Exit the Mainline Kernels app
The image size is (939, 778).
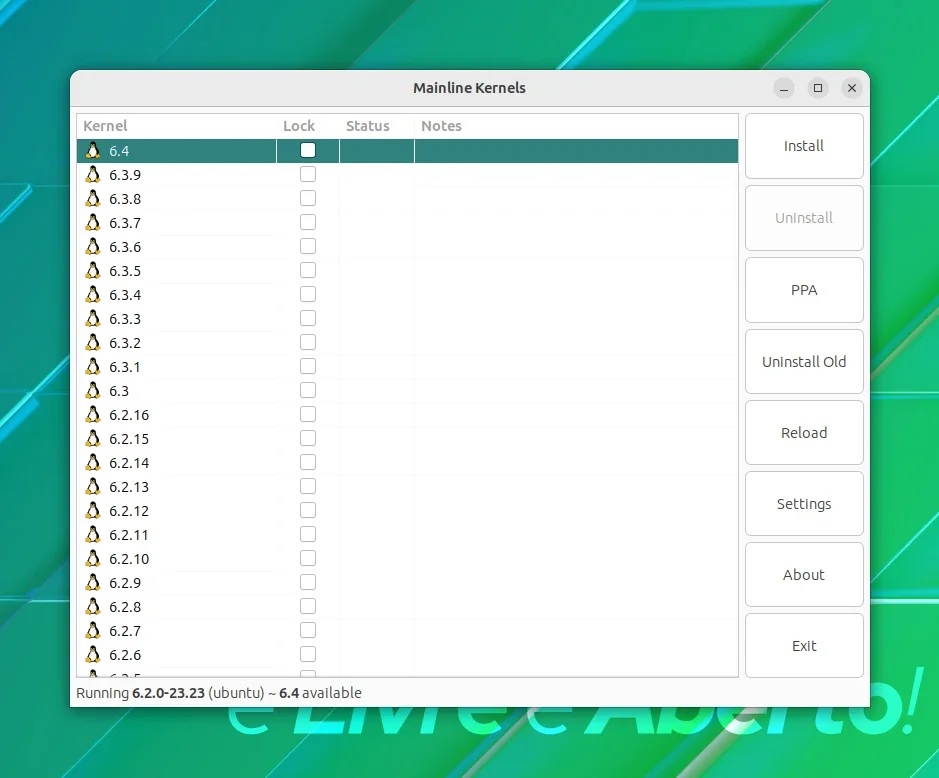[x=804, y=646]
